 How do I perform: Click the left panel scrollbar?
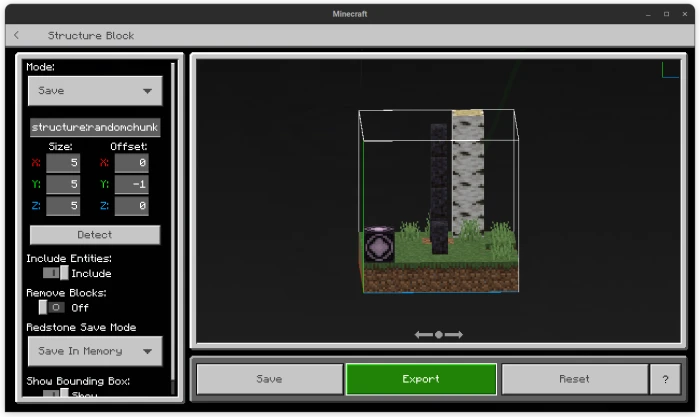pyautogui.click(x=173, y=228)
